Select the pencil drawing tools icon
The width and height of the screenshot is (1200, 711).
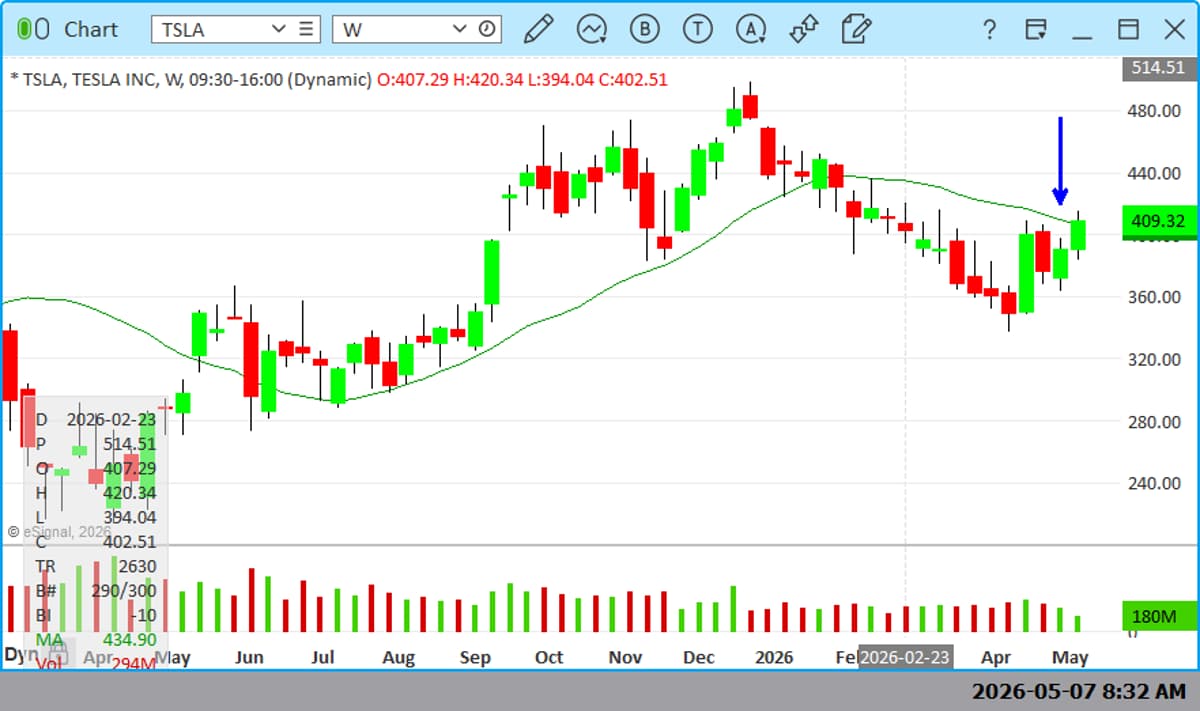pyautogui.click(x=538, y=29)
